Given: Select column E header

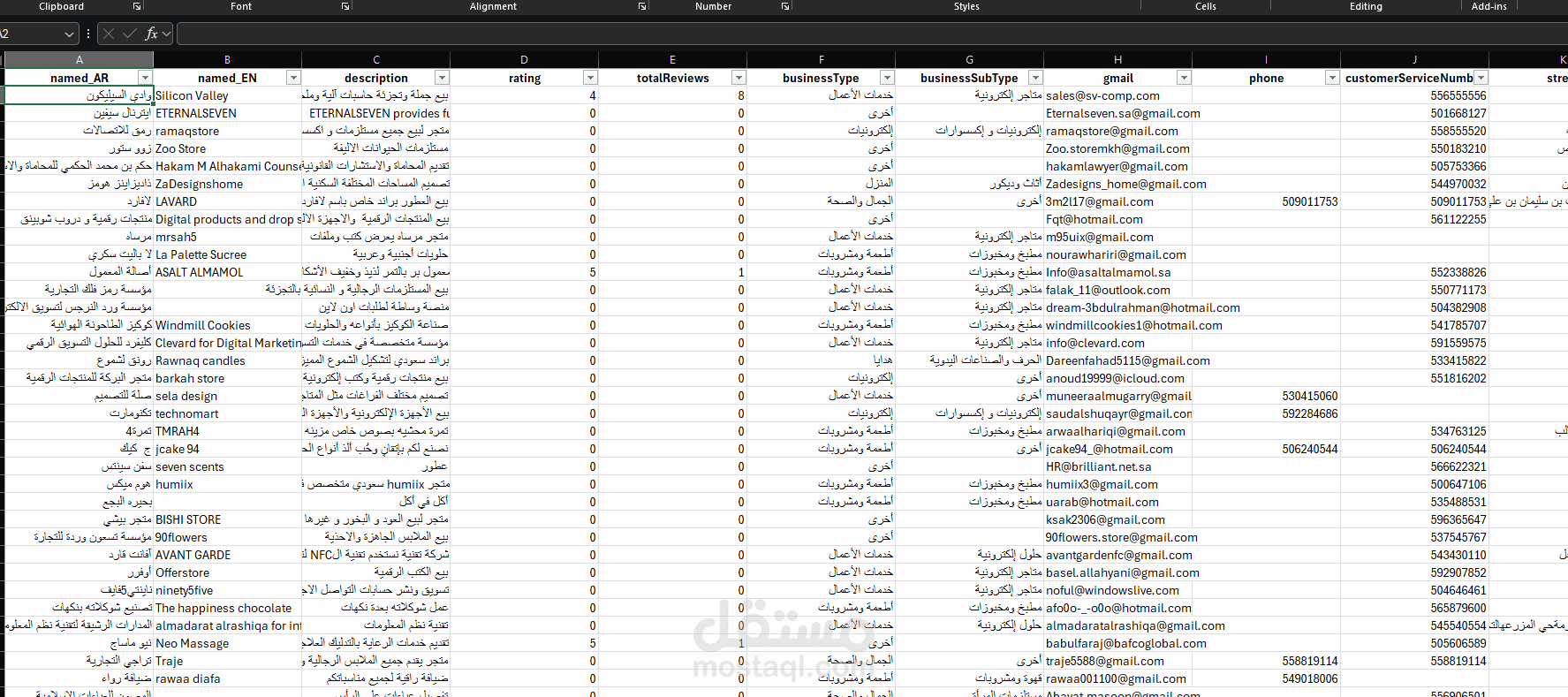Looking at the screenshot, I should [672, 59].
